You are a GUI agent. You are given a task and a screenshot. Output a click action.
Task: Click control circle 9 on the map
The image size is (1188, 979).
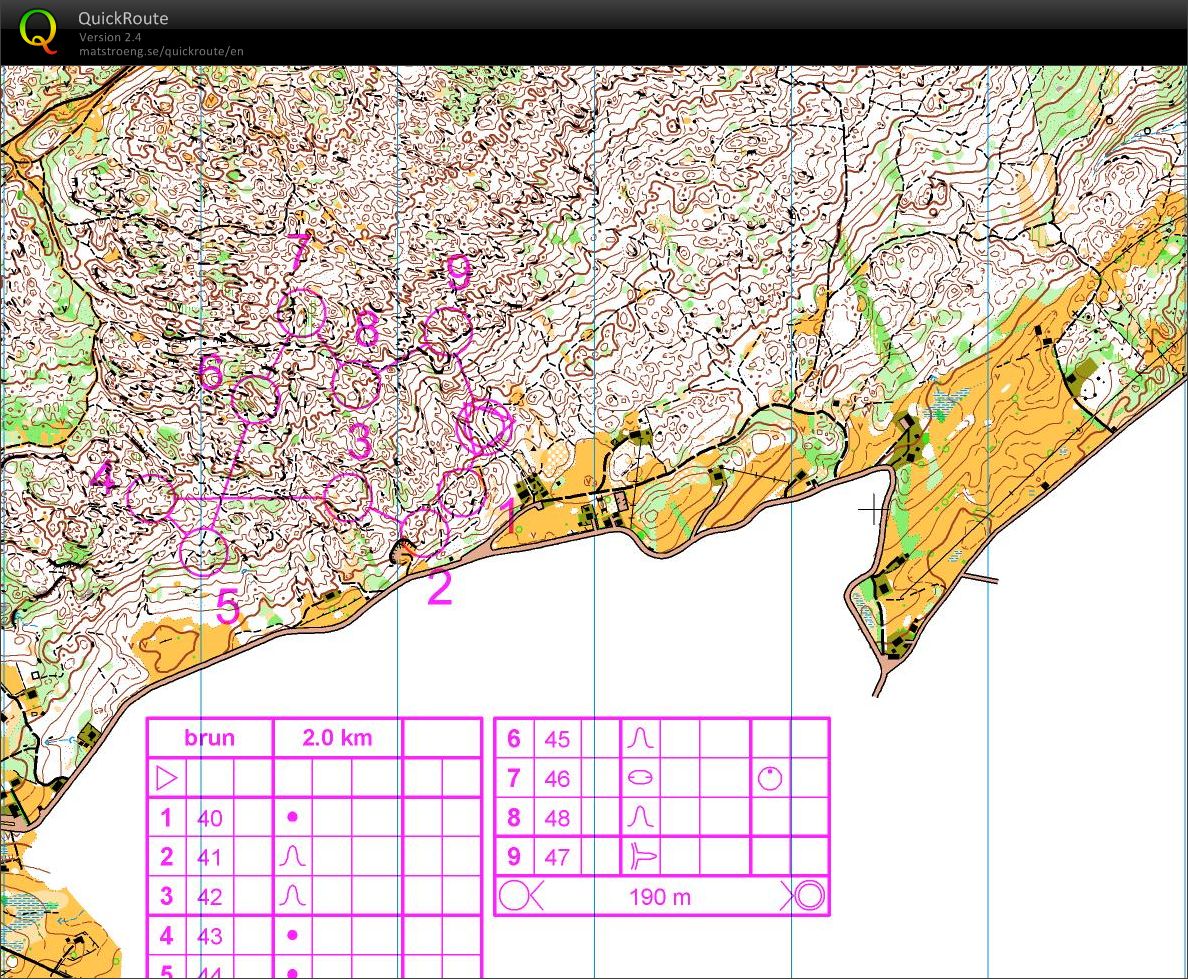447,331
